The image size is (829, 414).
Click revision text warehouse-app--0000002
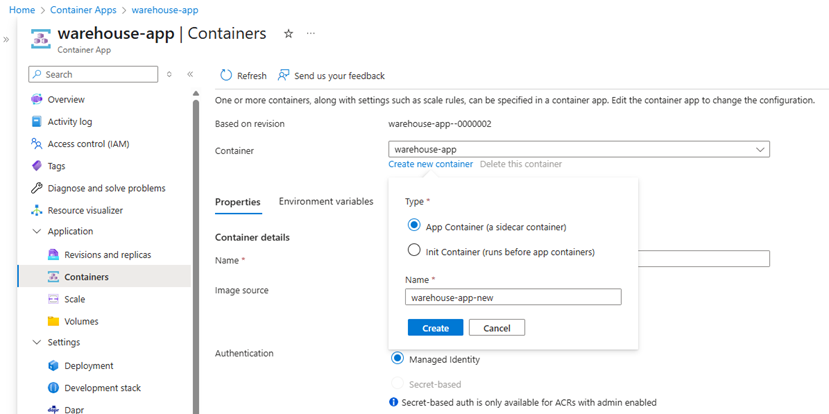pos(440,124)
